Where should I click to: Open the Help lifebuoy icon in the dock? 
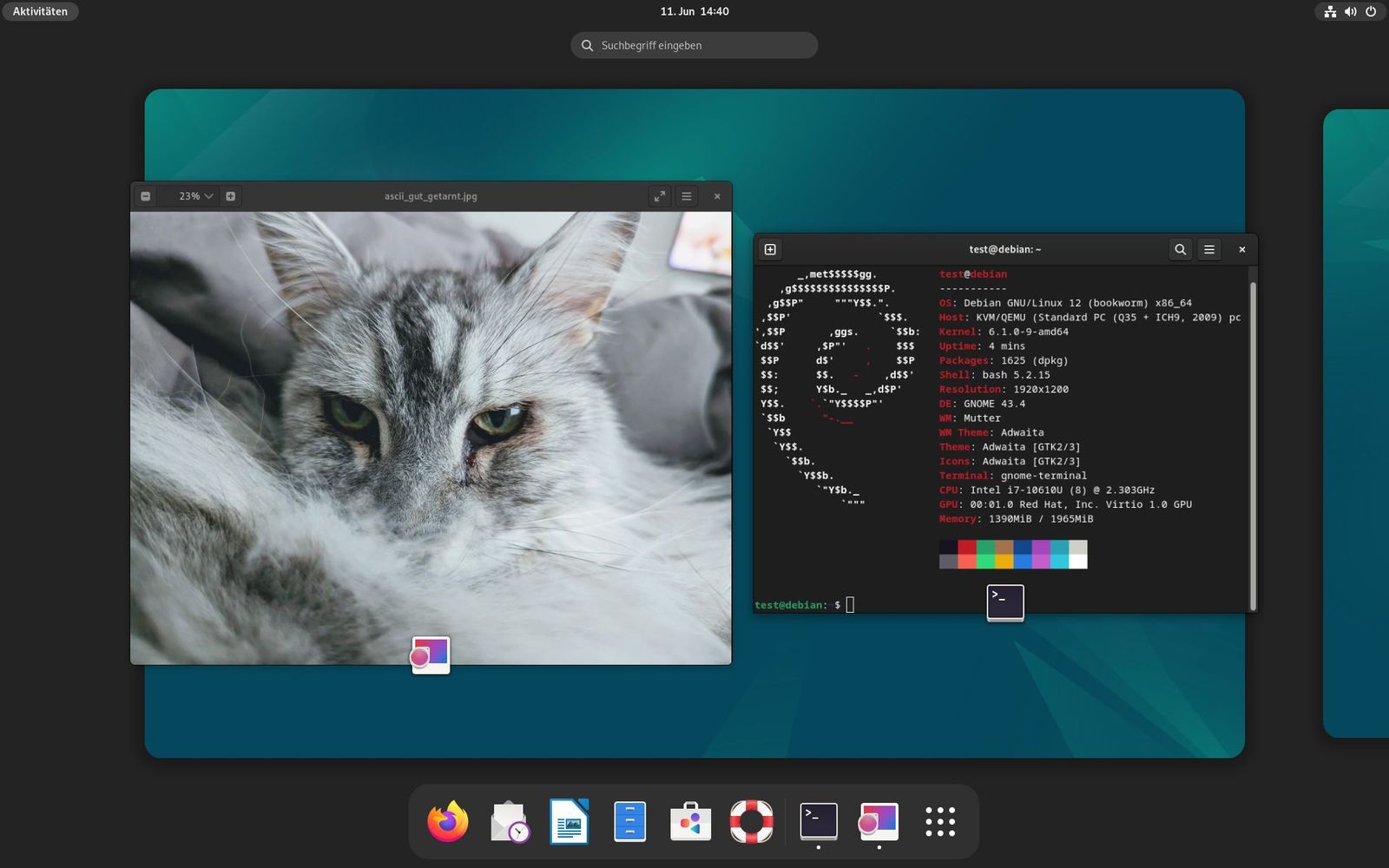tap(751, 819)
